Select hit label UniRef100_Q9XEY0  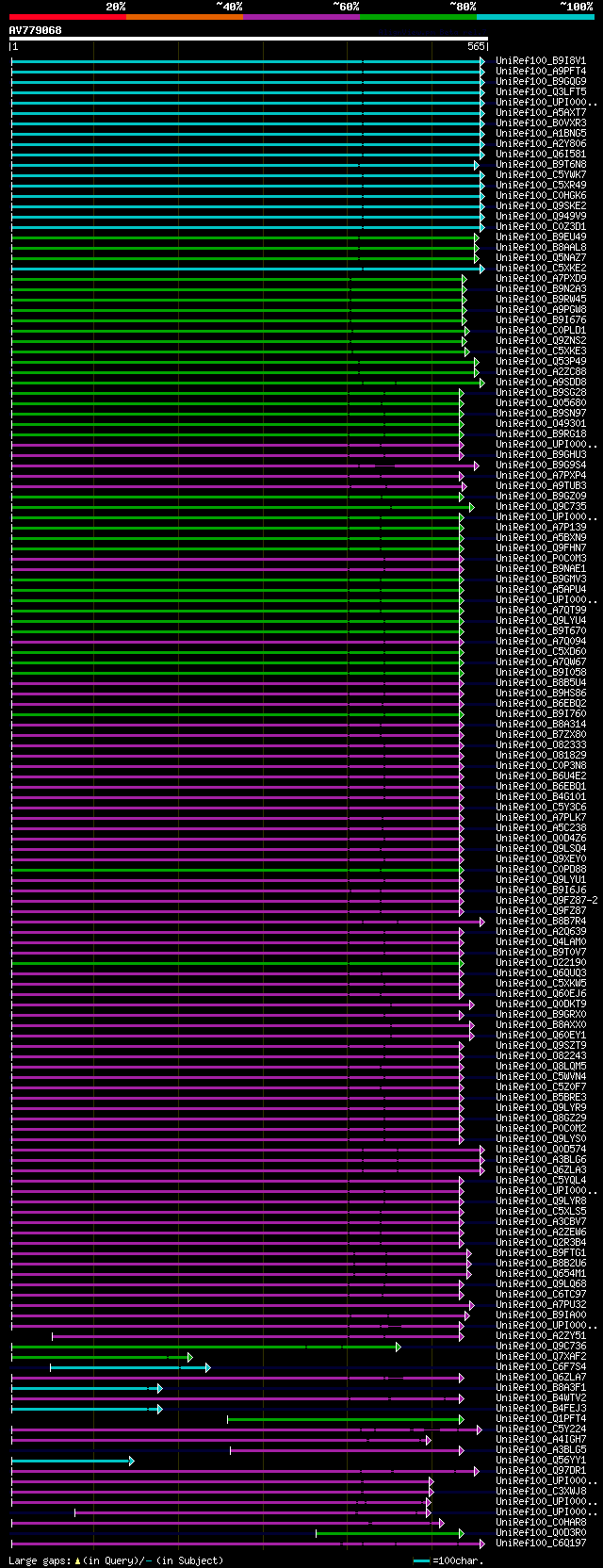click(541, 859)
